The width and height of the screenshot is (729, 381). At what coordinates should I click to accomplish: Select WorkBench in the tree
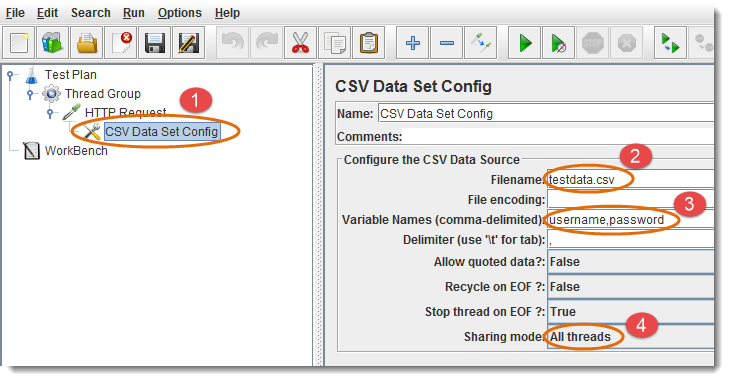tap(76, 151)
